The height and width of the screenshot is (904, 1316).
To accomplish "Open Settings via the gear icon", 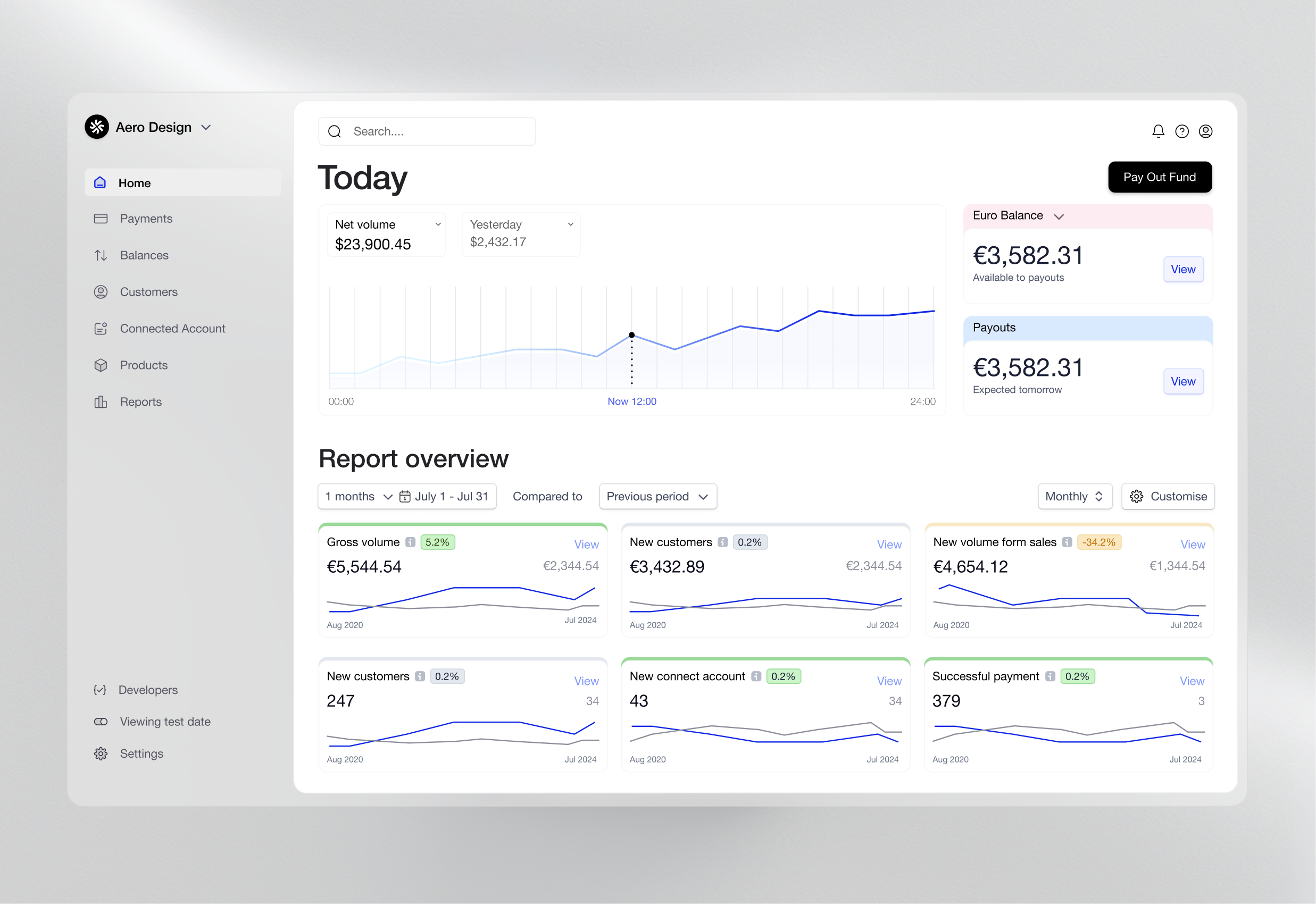I will click(141, 754).
